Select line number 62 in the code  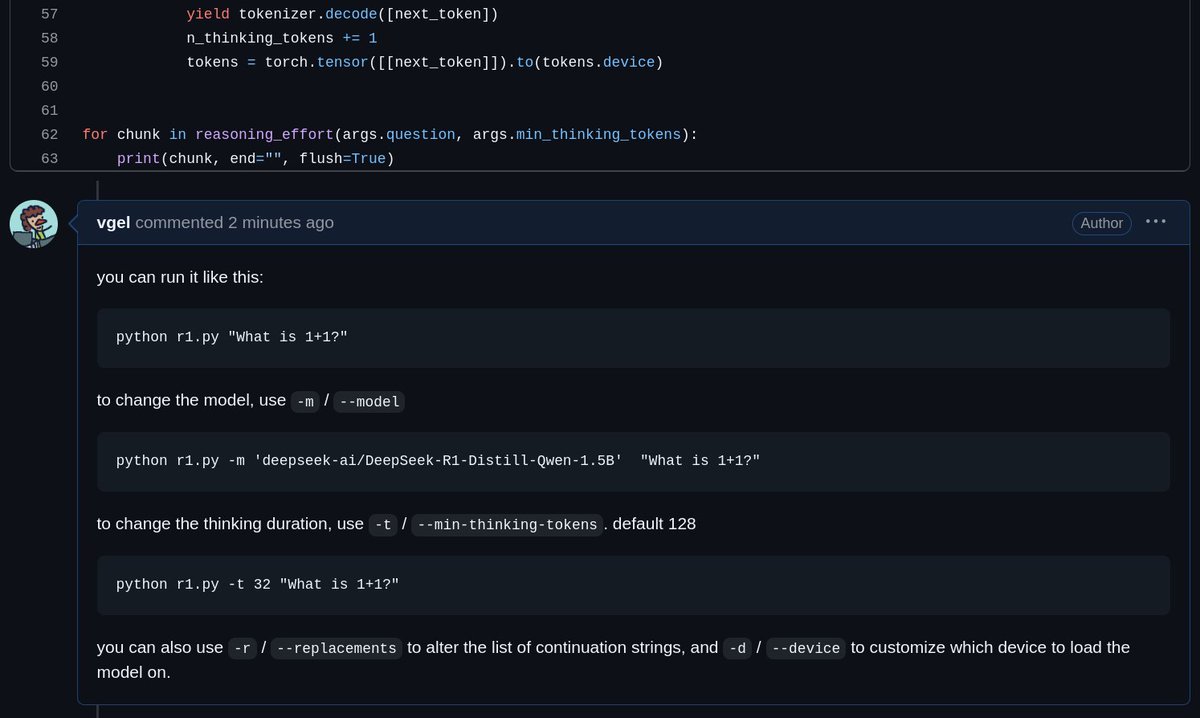coord(49,134)
